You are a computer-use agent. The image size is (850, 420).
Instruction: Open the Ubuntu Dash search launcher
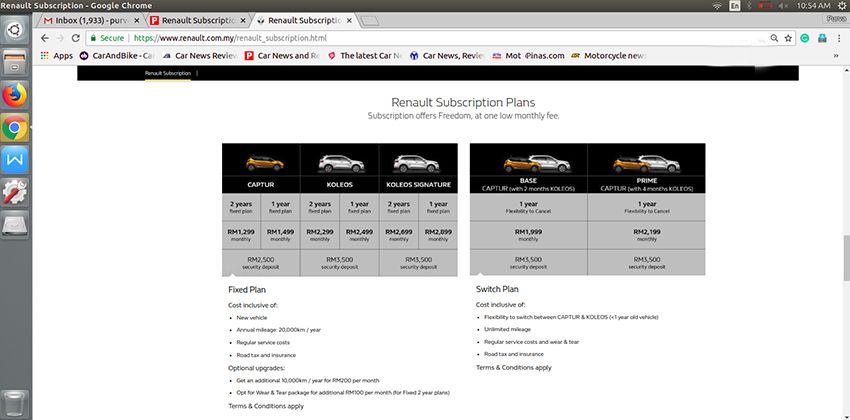[x=15, y=30]
